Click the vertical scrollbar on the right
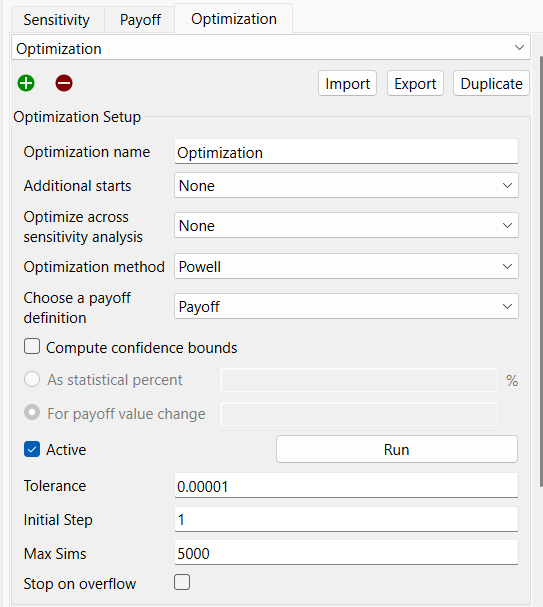The height and width of the screenshot is (607, 543). click(541, 271)
